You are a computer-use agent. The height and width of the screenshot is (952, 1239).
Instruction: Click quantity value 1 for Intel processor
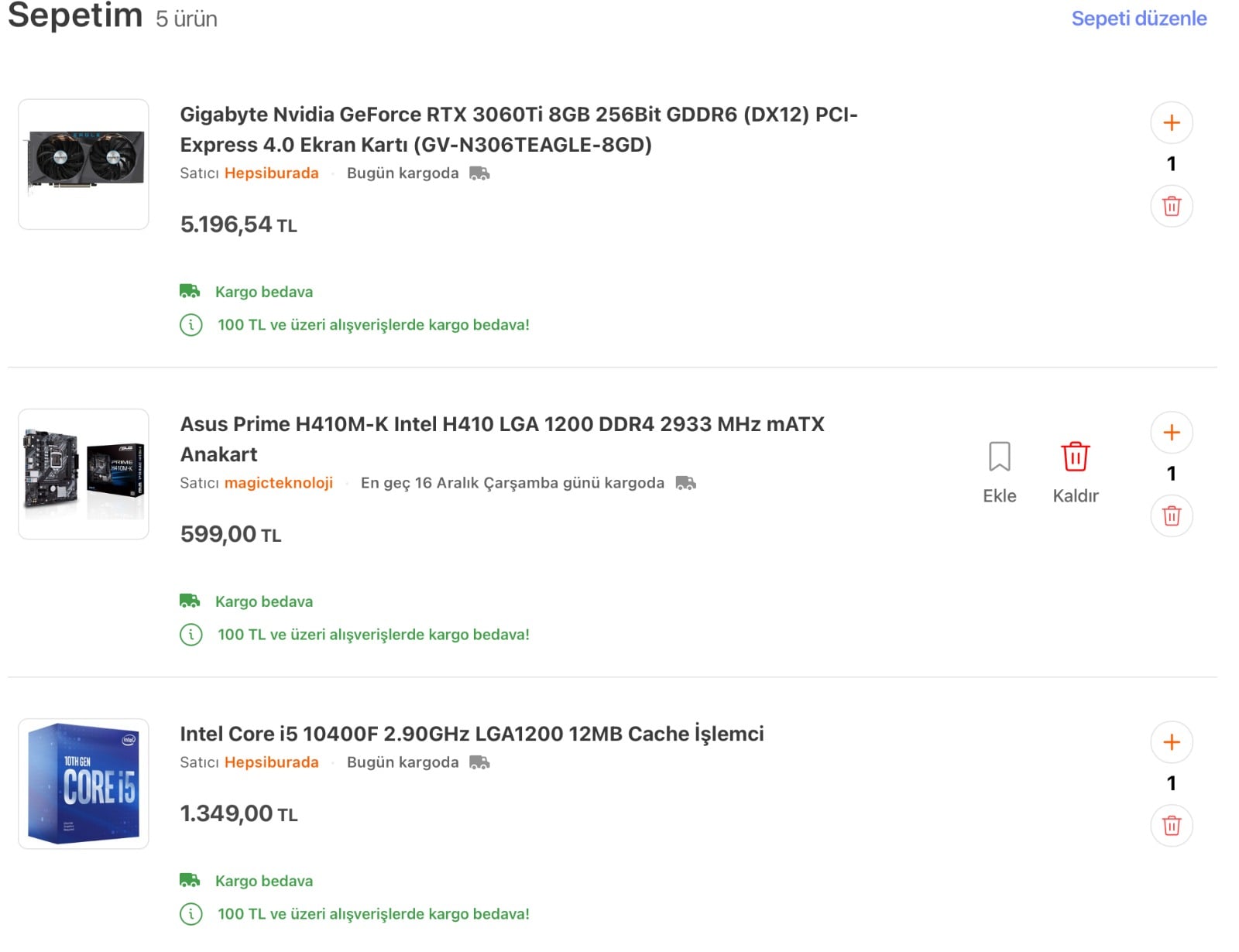click(1171, 783)
